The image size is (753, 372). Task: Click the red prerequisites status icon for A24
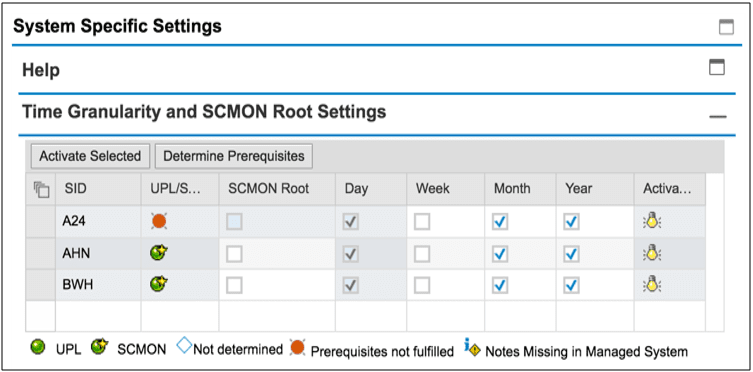[x=159, y=221]
